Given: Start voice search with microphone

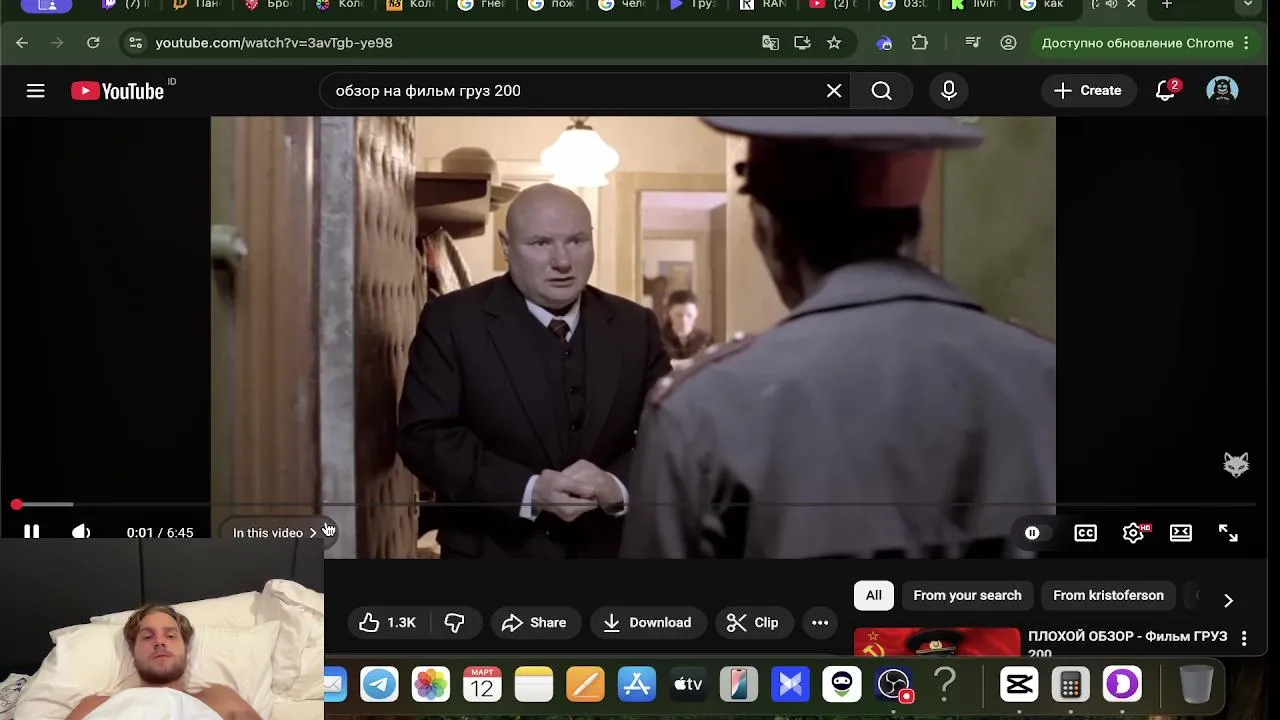Looking at the screenshot, I should point(949,91).
